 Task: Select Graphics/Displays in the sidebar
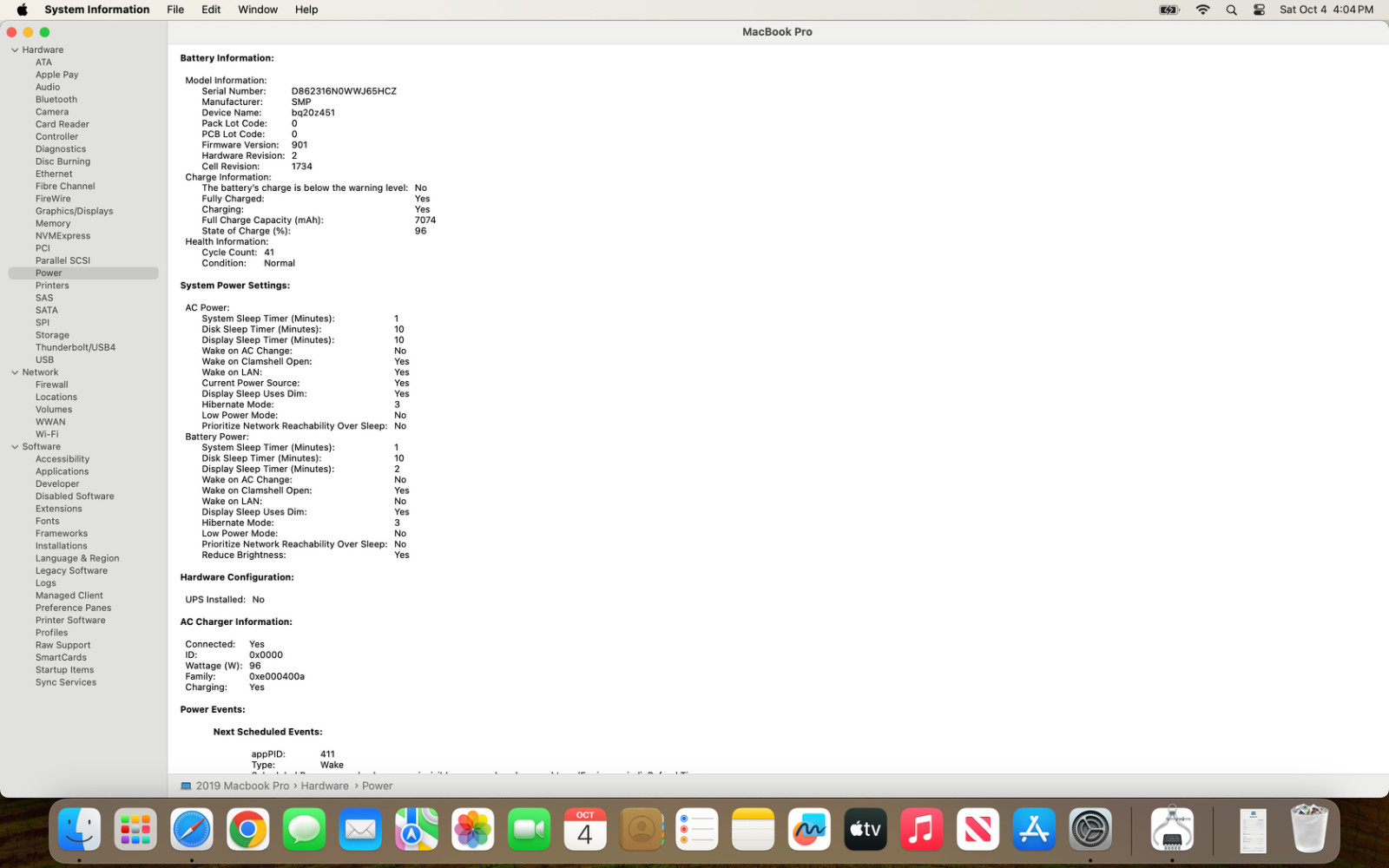tap(75, 212)
